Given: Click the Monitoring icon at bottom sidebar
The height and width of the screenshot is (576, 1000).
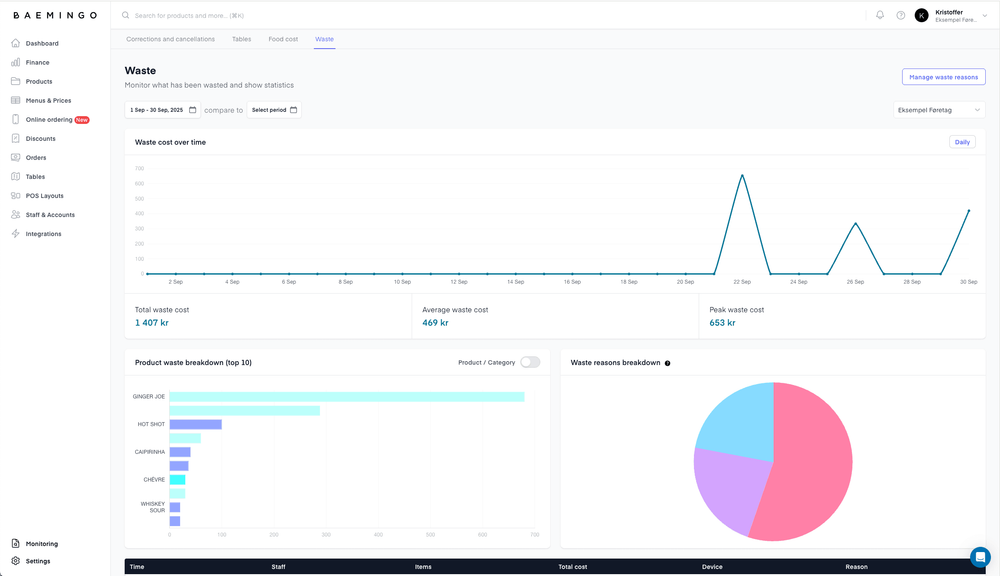Looking at the screenshot, I should pos(14,543).
